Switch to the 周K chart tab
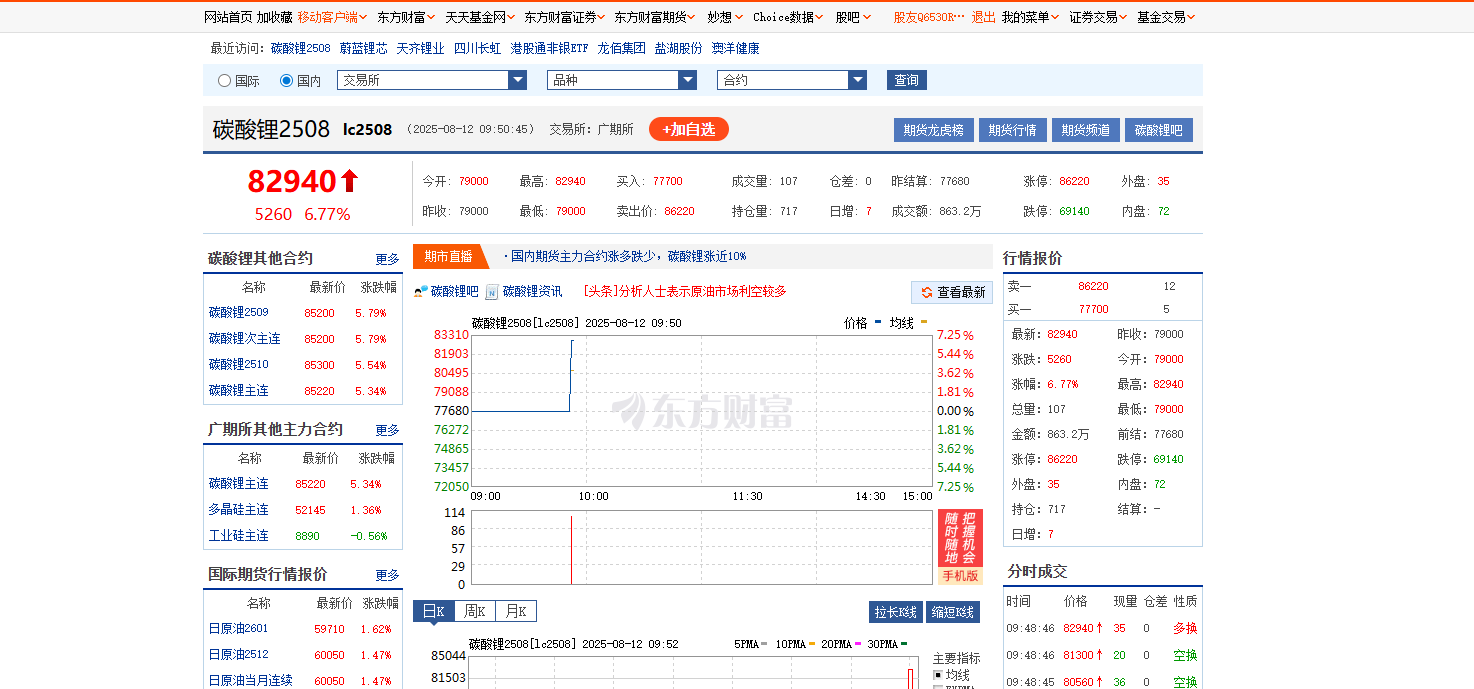 pyautogui.click(x=475, y=611)
